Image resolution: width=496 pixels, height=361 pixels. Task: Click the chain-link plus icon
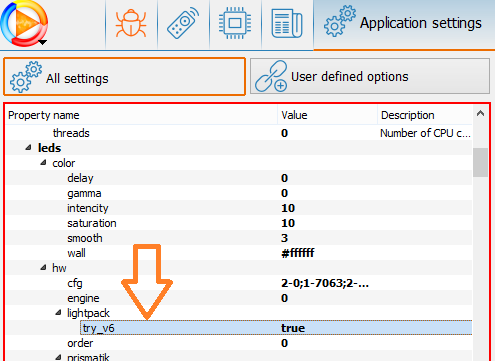tap(271, 76)
